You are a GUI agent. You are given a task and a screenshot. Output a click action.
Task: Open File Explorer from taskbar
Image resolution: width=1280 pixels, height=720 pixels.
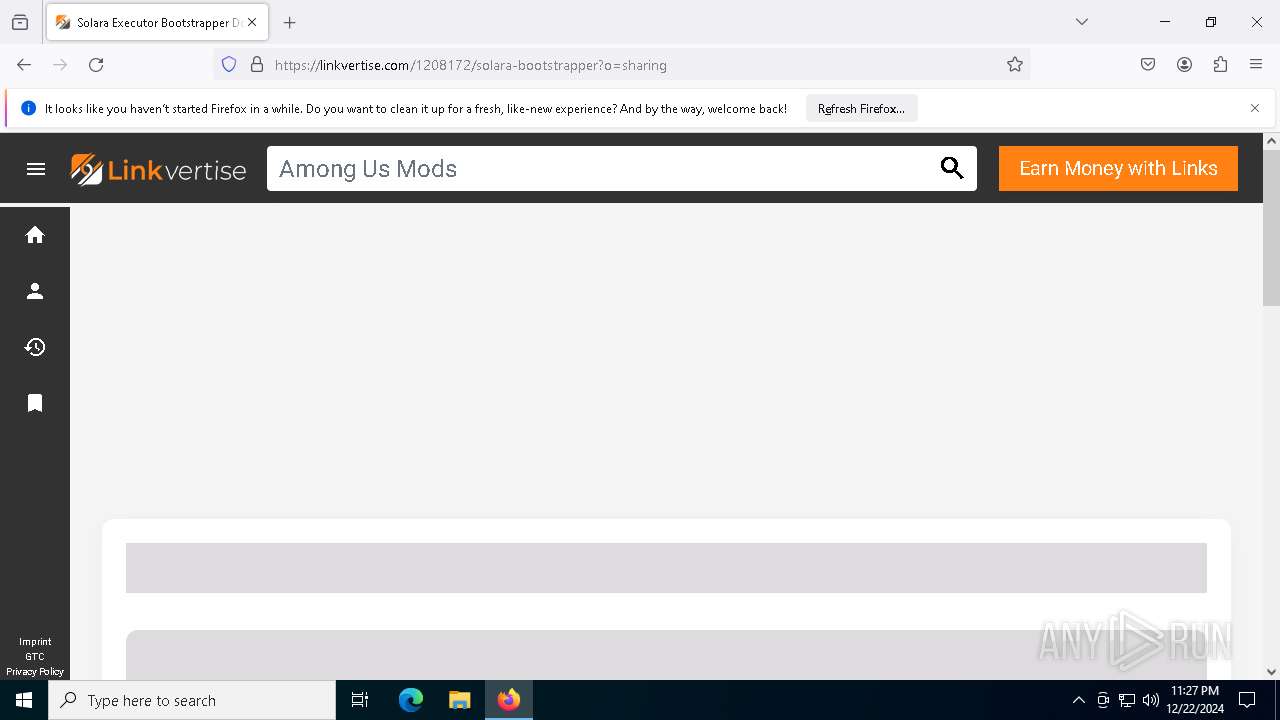click(459, 700)
